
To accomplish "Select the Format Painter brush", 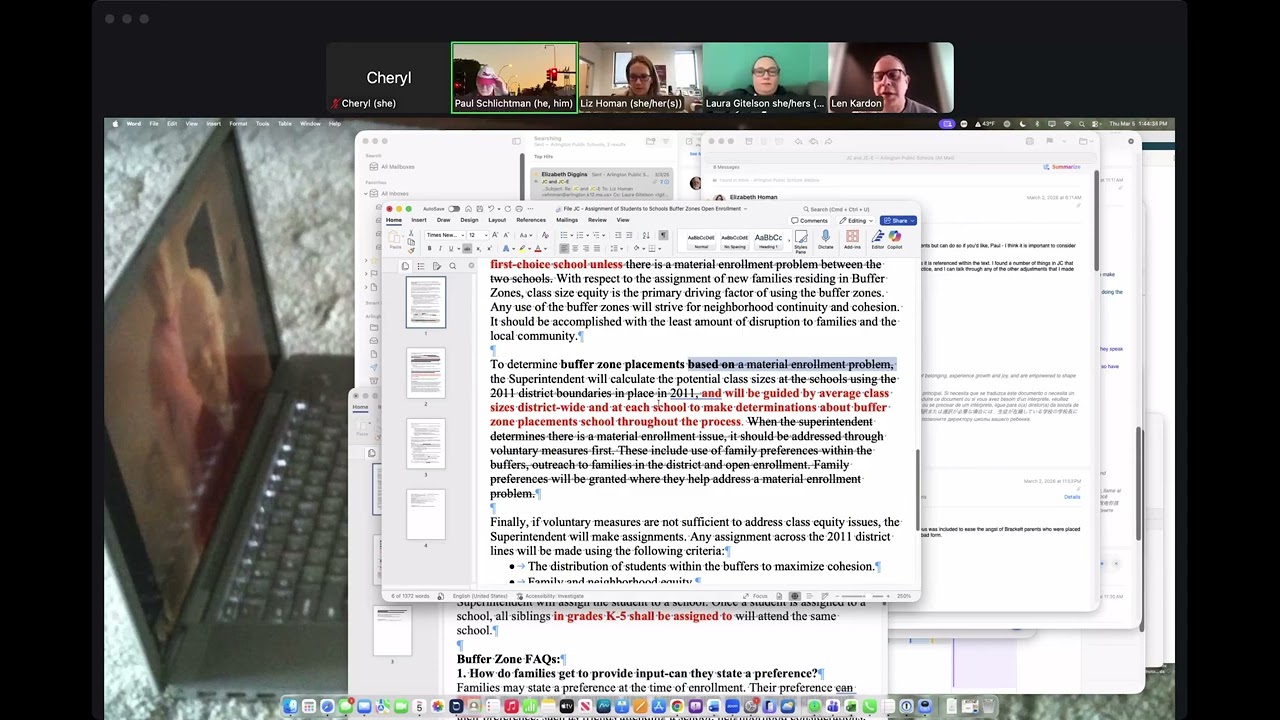I will [x=411, y=251].
